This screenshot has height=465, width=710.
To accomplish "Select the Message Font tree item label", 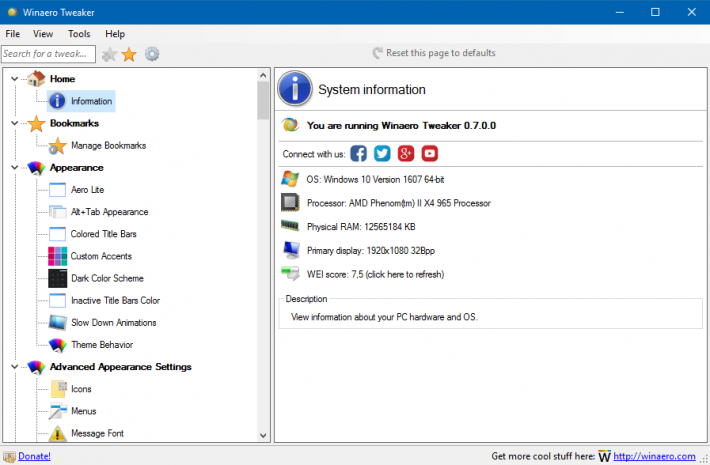I will coord(97,433).
